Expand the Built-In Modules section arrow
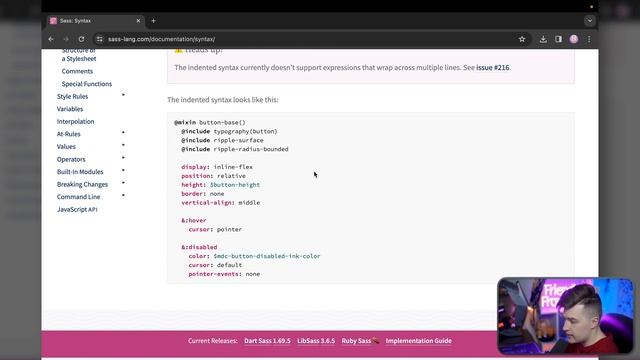Screen dimensions: 640x360 (x=123, y=171)
